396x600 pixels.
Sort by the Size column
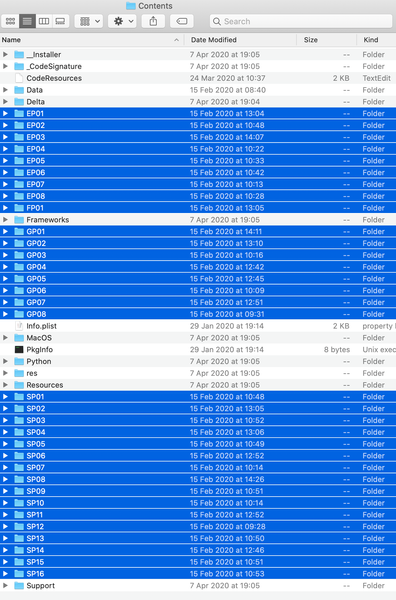(x=326, y=40)
